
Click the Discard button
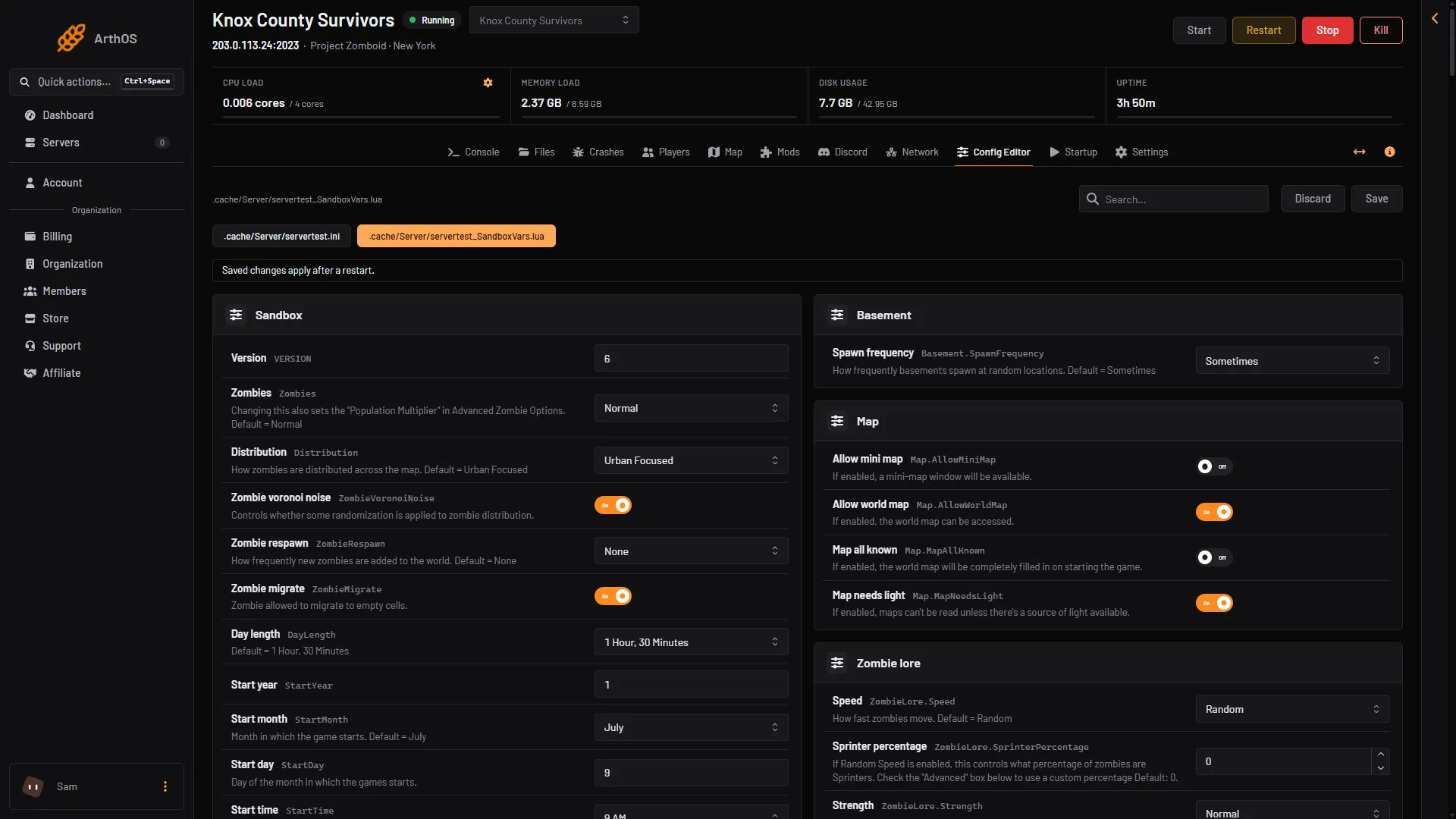[1313, 199]
